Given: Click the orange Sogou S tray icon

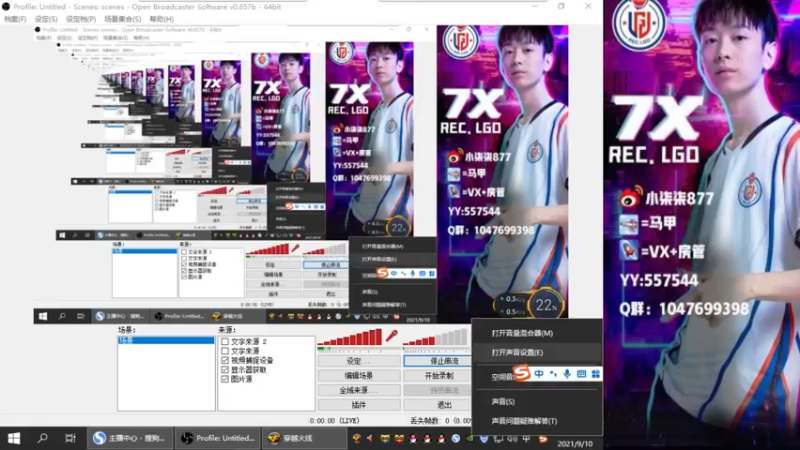Looking at the screenshot, I should pos(543,439).
